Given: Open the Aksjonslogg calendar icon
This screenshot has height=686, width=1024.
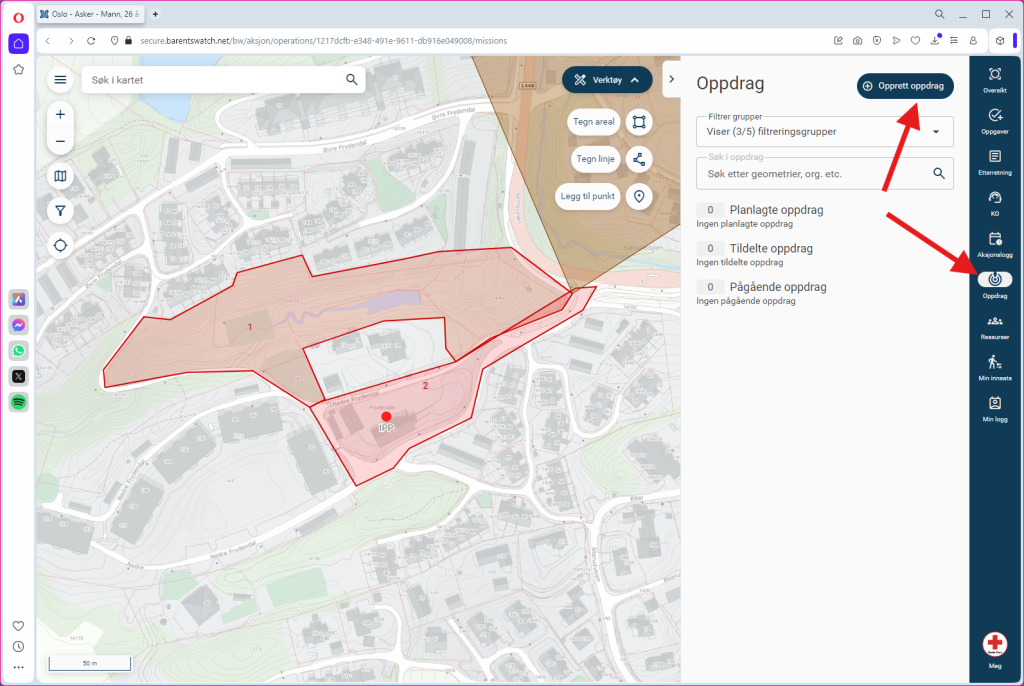Looking at the screenshot, I should 994,244.
